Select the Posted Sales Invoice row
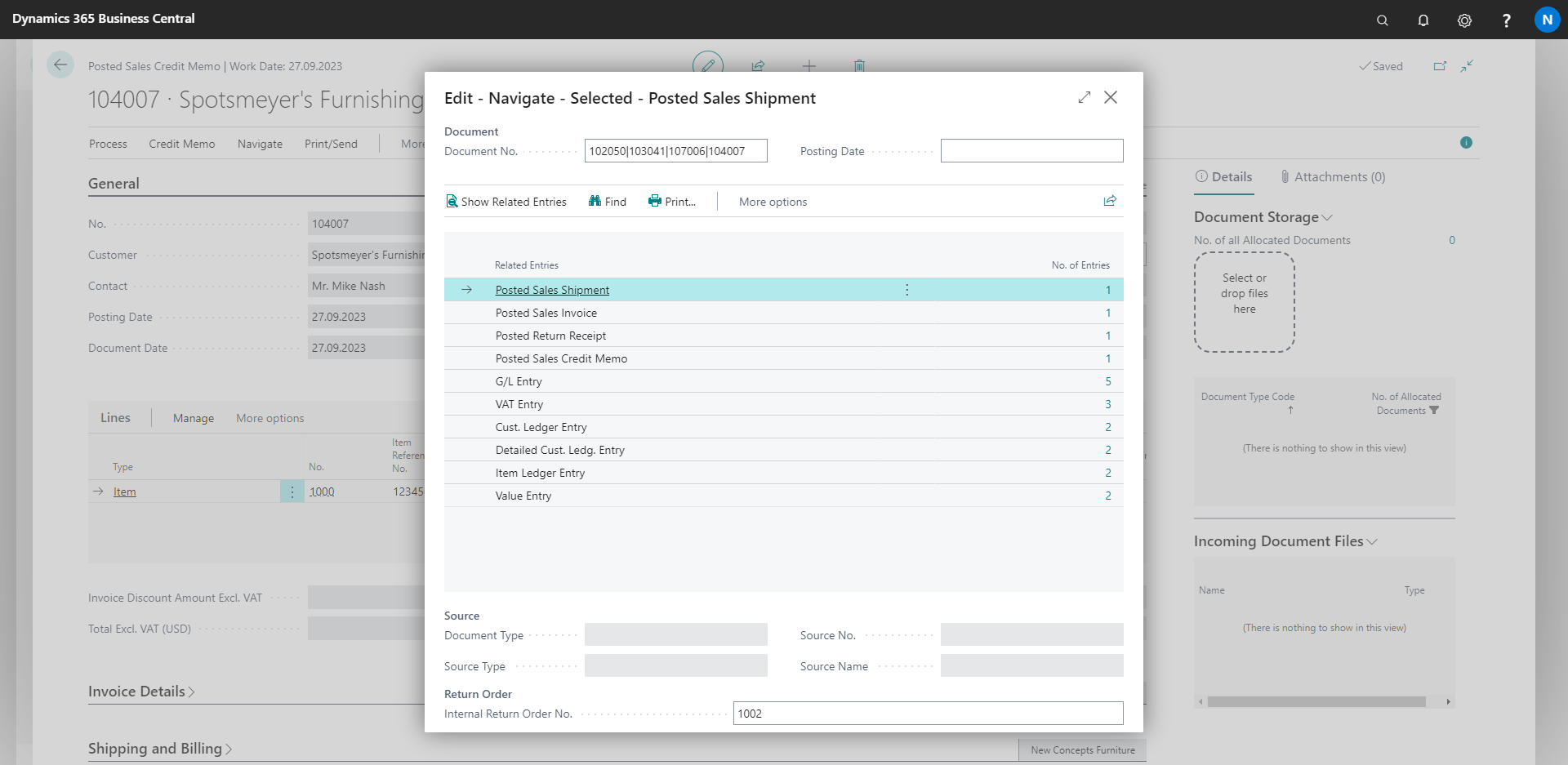The image size is (1568, 765). pyautogui.click(x=783, y=313)
